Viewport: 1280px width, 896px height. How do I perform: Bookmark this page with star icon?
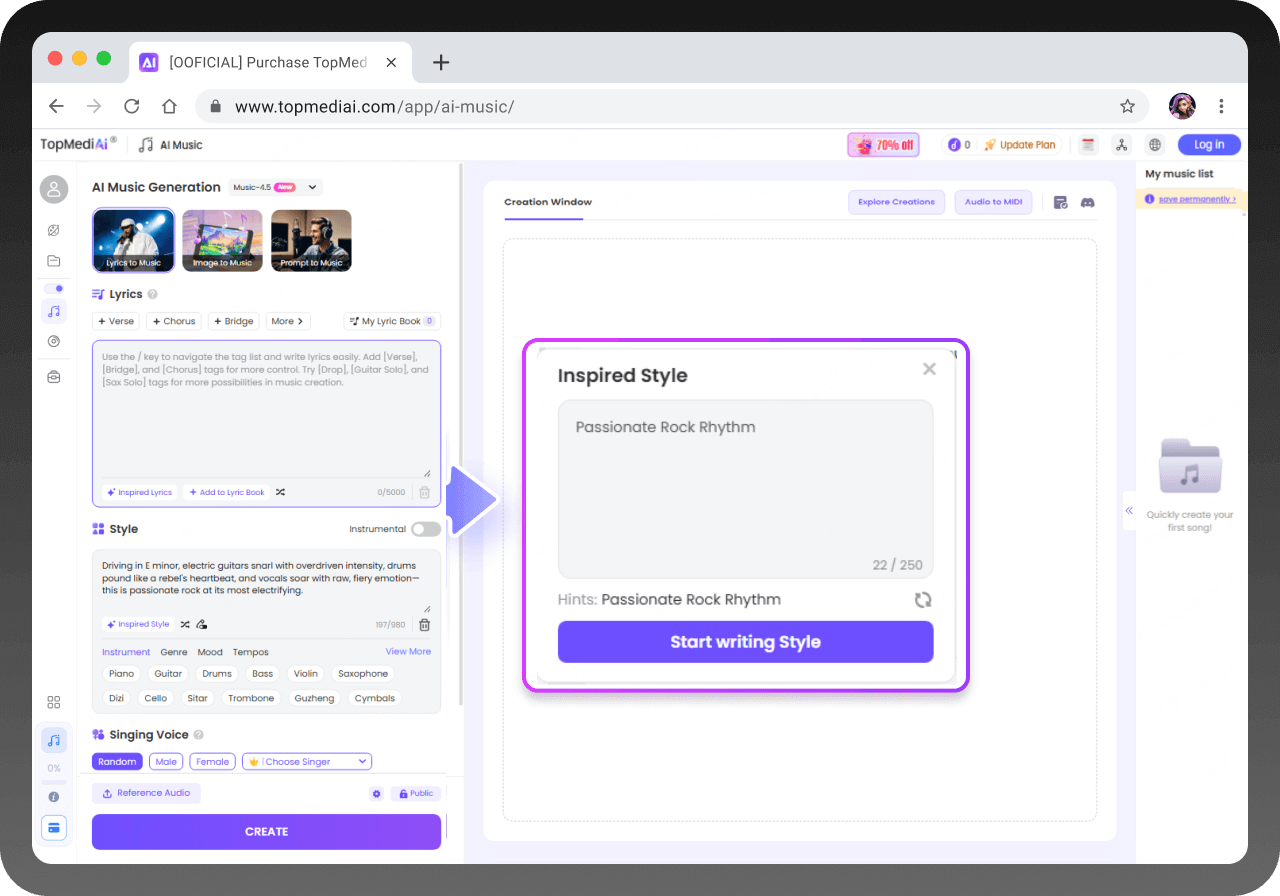(1127, 106)
